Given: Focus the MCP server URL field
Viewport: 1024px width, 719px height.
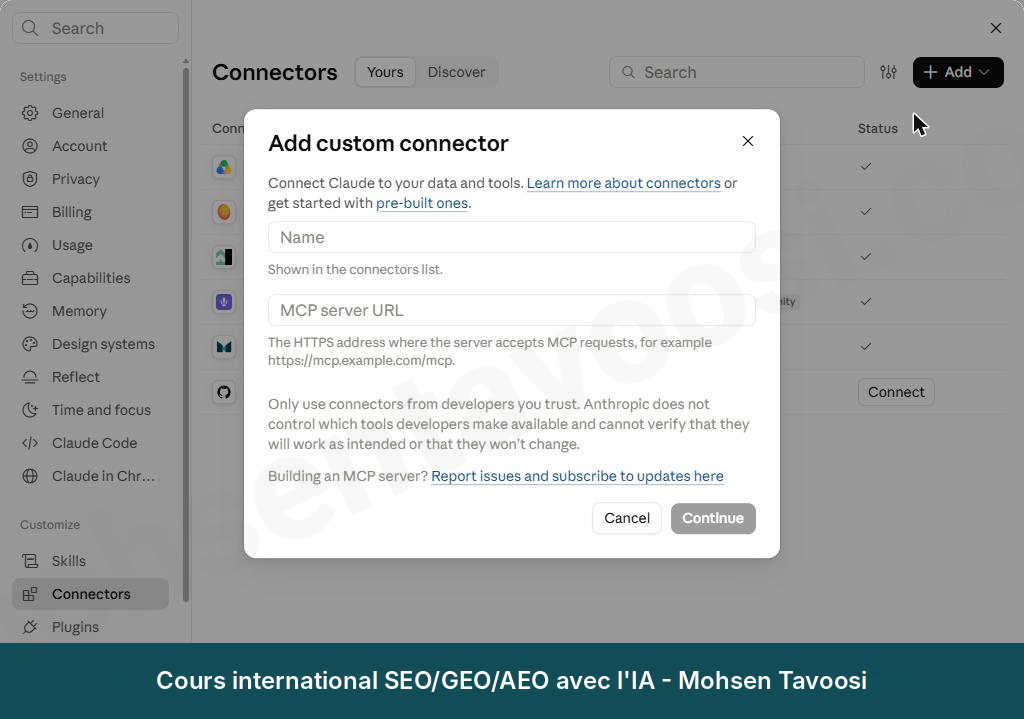Looking at the screenshot, I should click(x=511, y=310).
